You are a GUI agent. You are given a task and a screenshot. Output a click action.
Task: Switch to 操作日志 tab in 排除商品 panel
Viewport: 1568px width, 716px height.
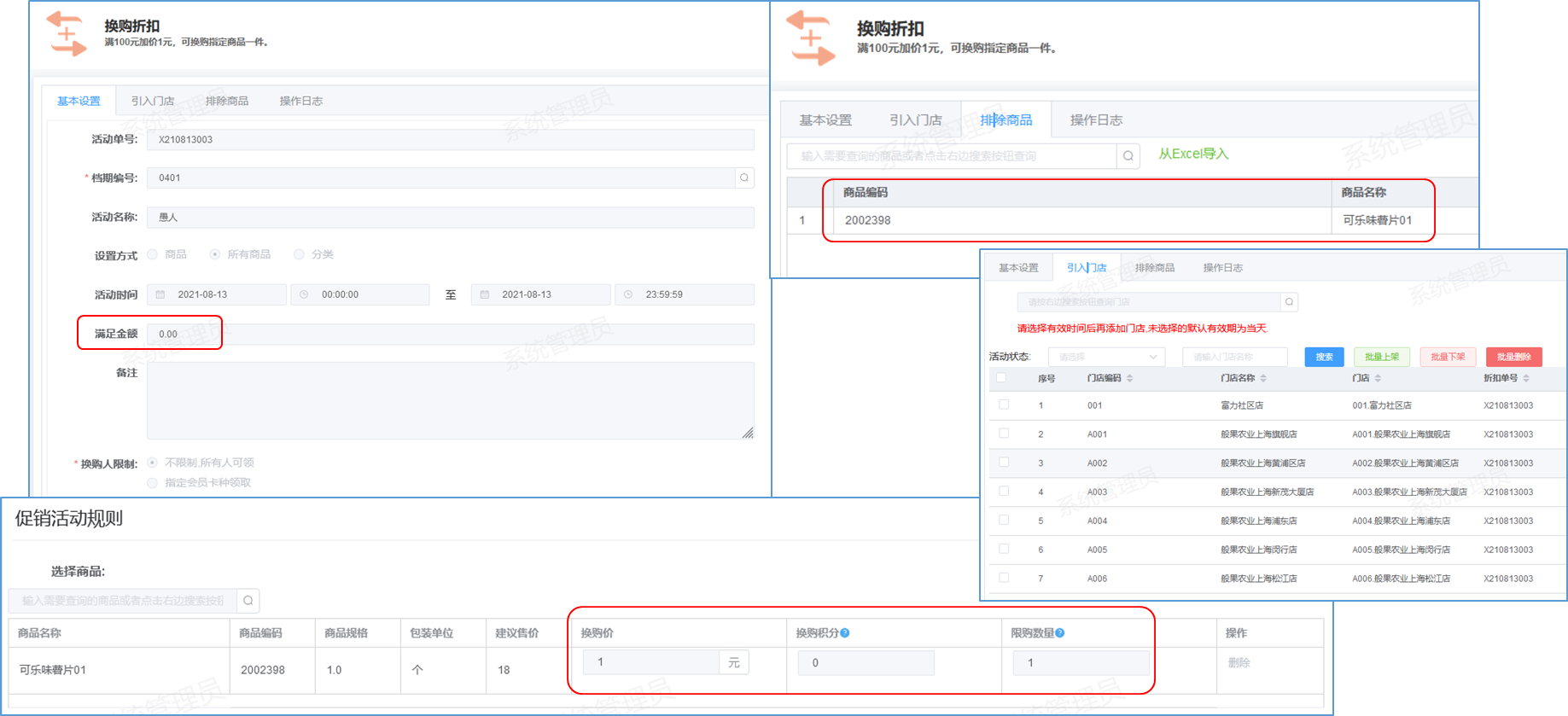1096,120
